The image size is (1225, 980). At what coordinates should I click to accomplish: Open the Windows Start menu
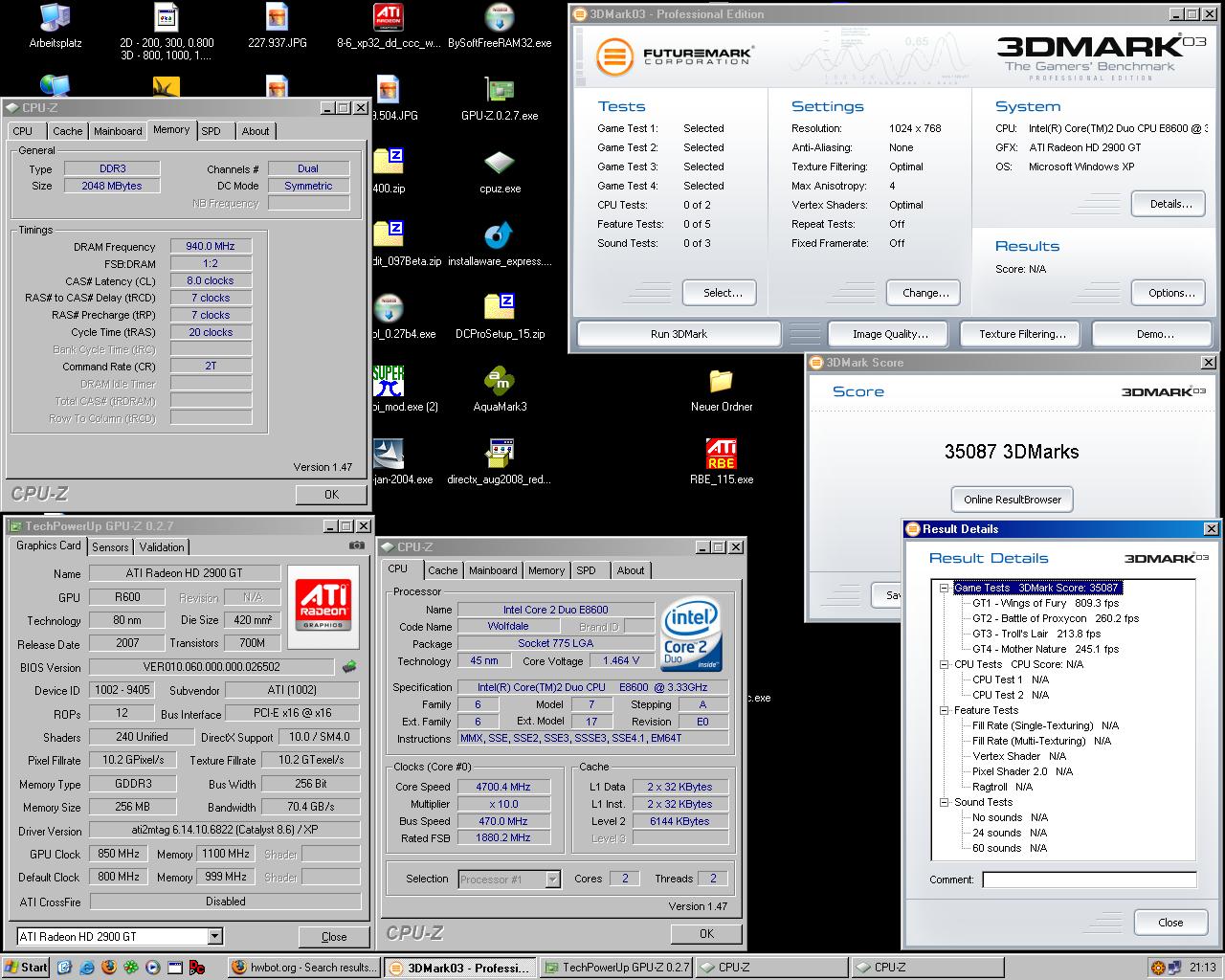click(26, 967)
